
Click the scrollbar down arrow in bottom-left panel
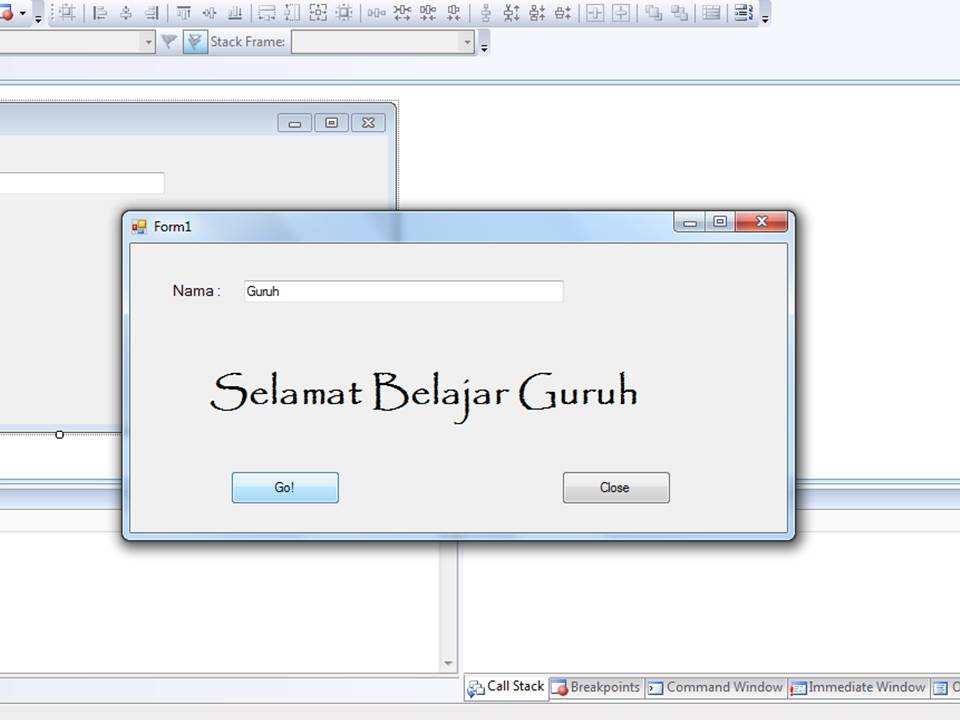[448, 664]
